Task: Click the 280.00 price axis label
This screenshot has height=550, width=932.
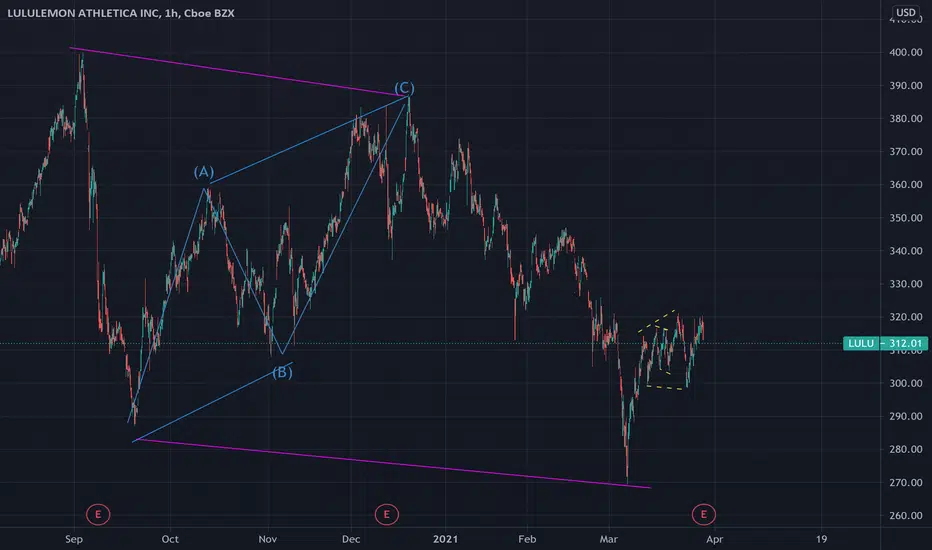Action: click(906, 449)
